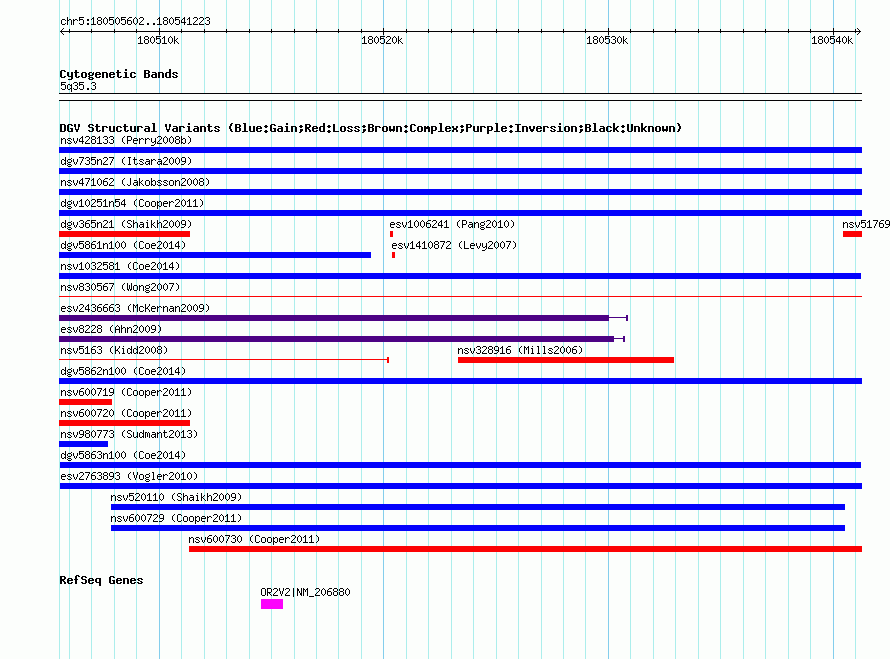
Task: Click the short blue nsv980773 (Sudmant2013) bar
Action: click(x=83, y=444)
